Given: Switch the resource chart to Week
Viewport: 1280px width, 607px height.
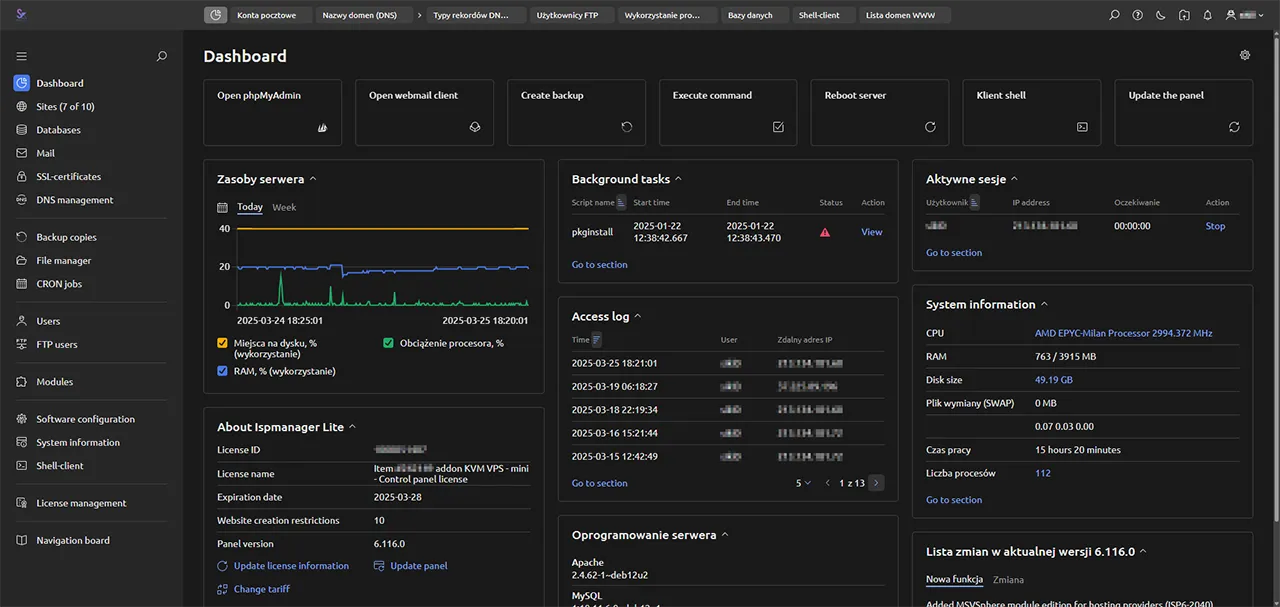Looking at the screenshot, I should pos(284,207).
